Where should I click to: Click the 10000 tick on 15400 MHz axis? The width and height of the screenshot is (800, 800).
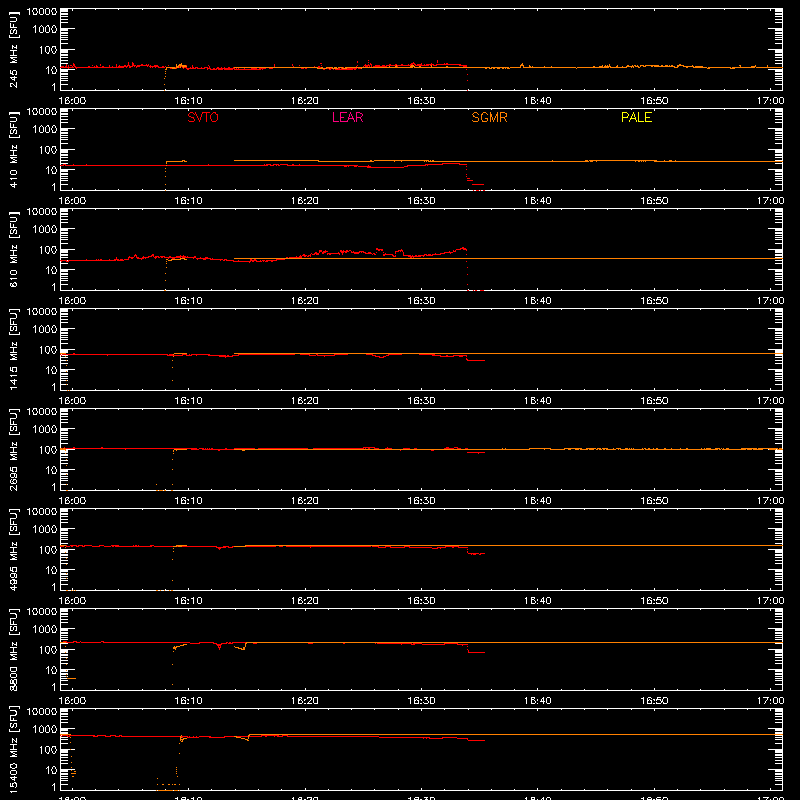[42, 712]
